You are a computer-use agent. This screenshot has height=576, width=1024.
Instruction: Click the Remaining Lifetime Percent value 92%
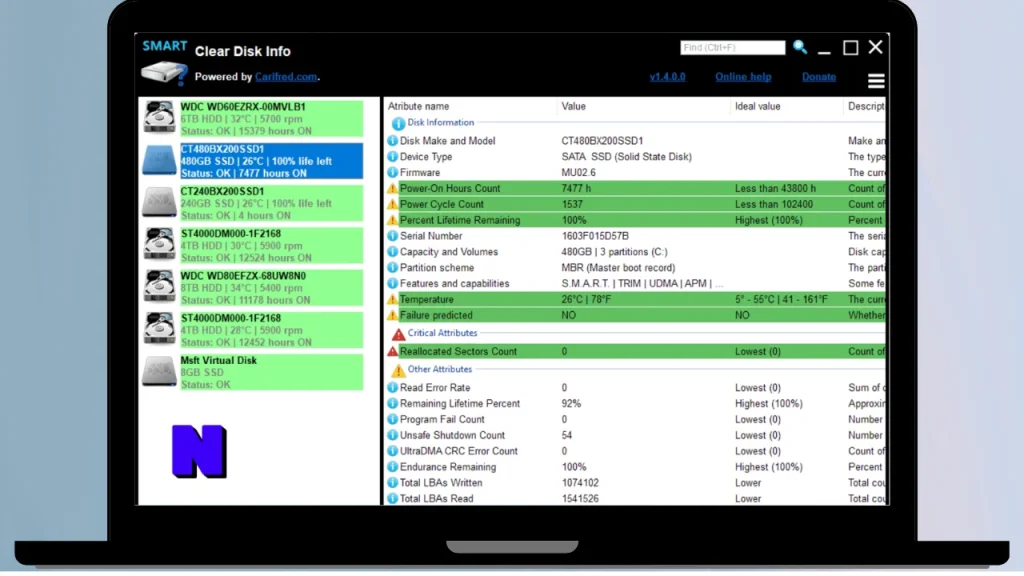[x=571, y=404]
